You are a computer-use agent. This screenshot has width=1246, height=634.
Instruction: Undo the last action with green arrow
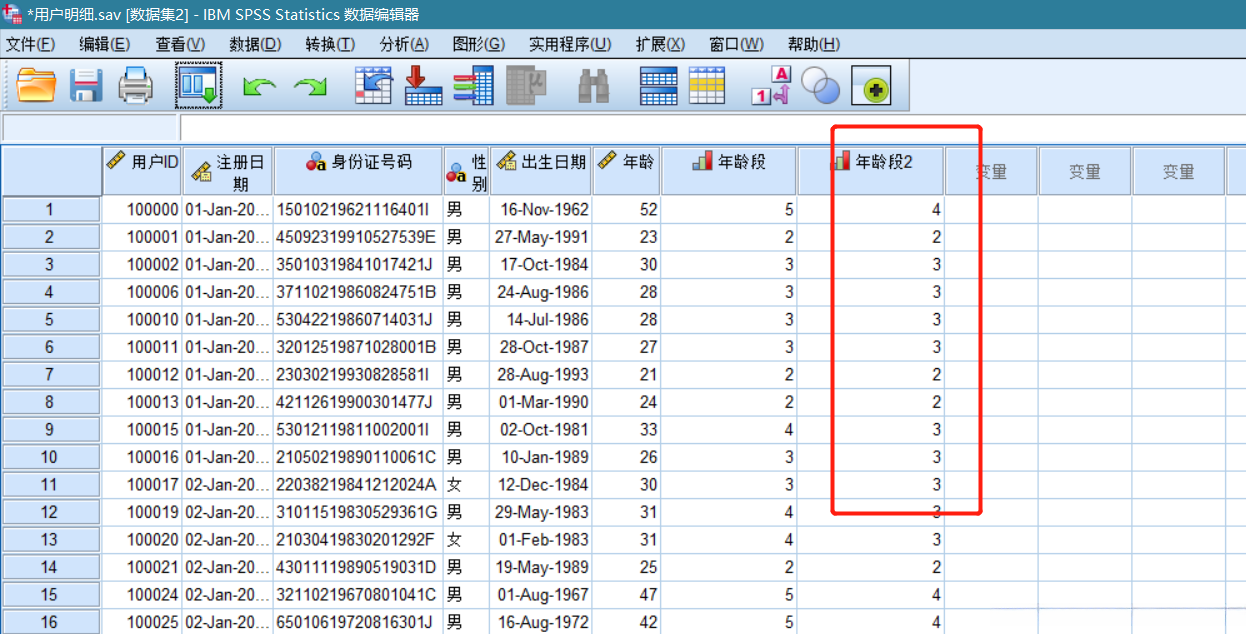(259, 88)
